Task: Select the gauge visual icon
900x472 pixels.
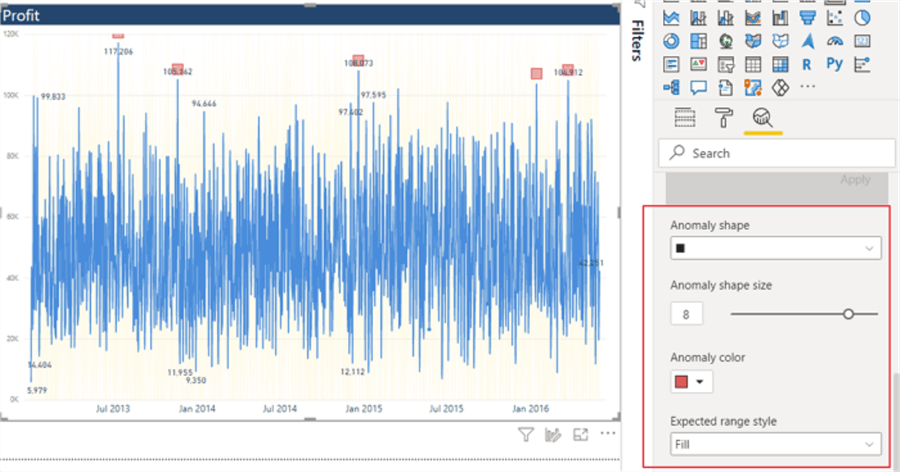Action: [835, 41]
